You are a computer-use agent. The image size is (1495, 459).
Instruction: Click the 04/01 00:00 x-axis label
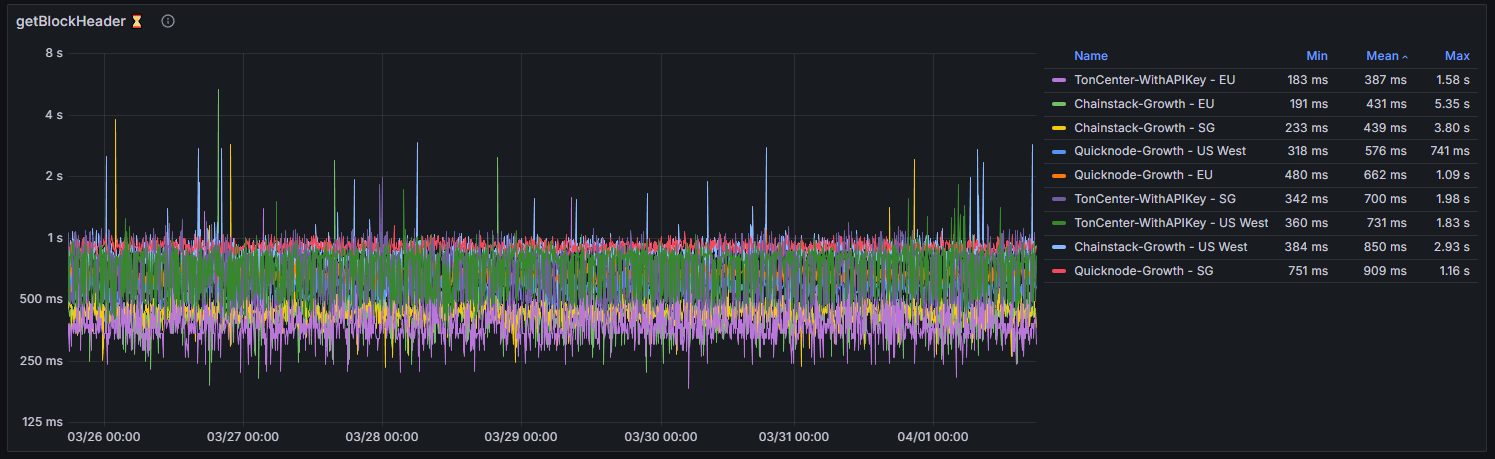[932, 437]
